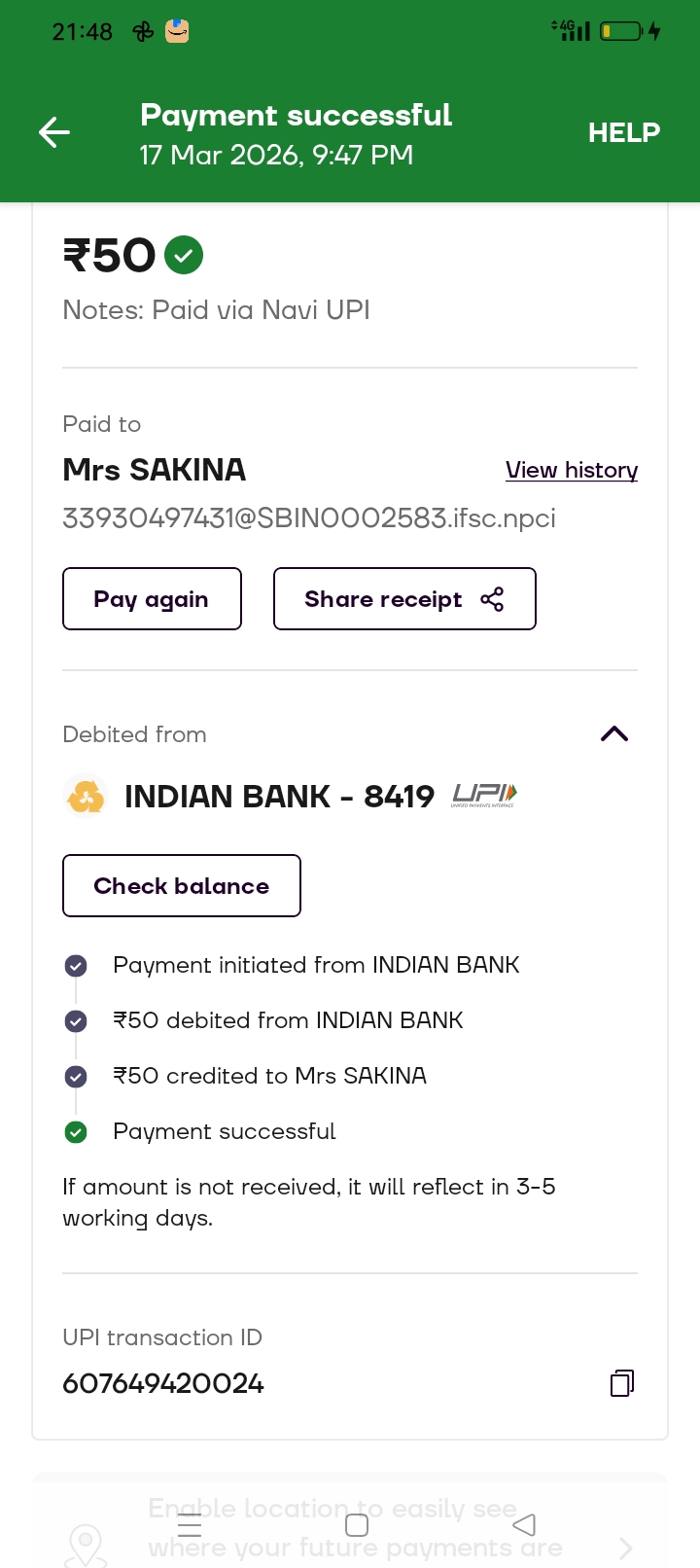Tap the recipient UPI address text
700x1568 pixels.
coord(308,517)
